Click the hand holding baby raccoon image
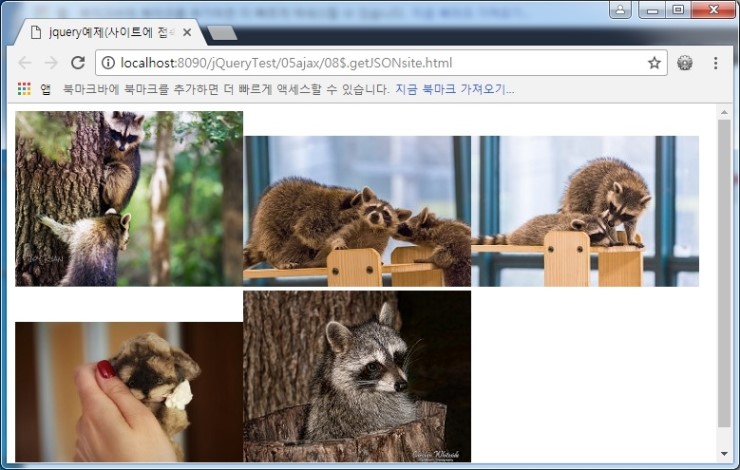This screenshot has width=740, height=470. [129, 391]
